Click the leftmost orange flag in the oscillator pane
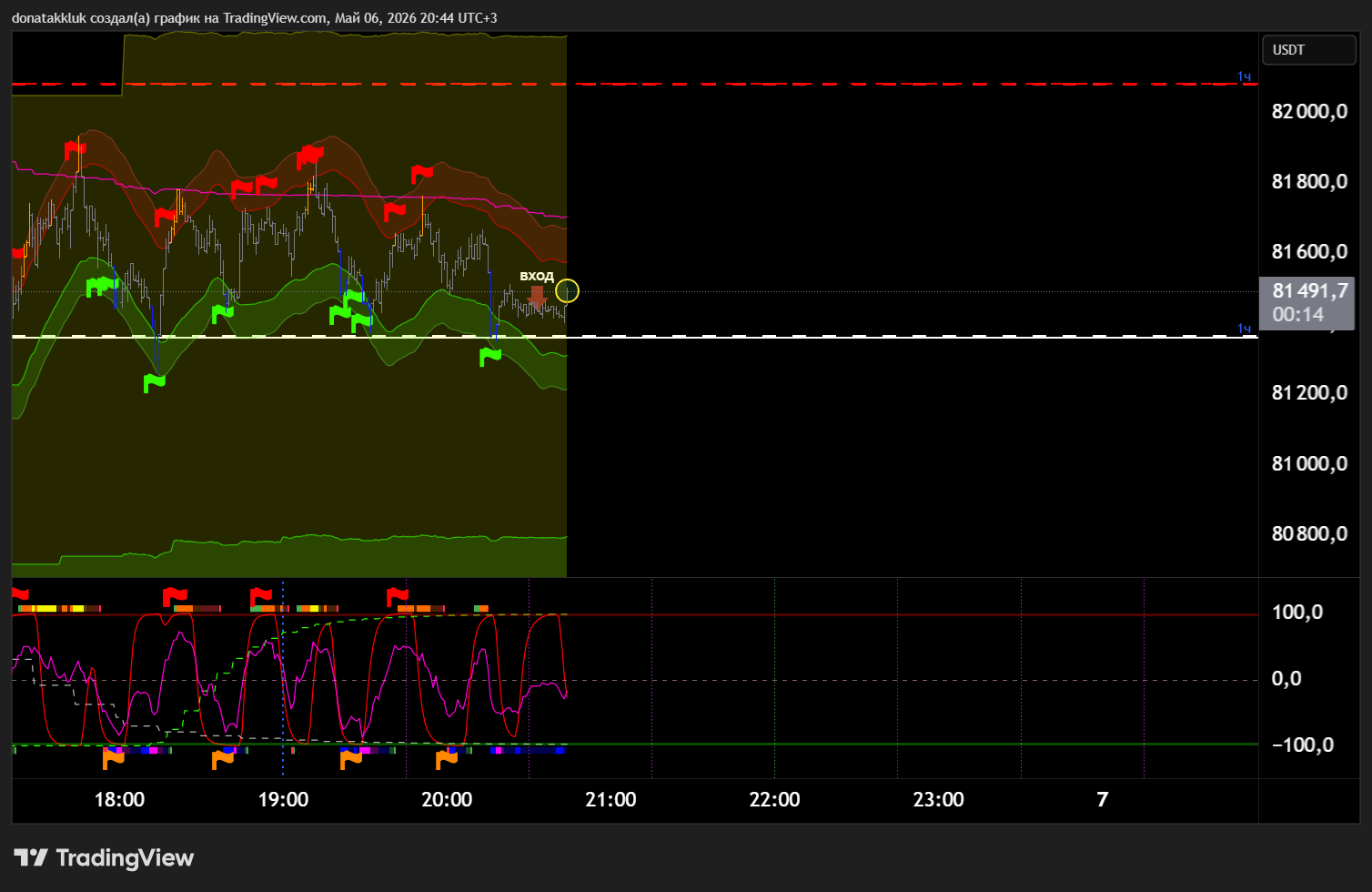 pyautogui.click(x=113, y=757)
